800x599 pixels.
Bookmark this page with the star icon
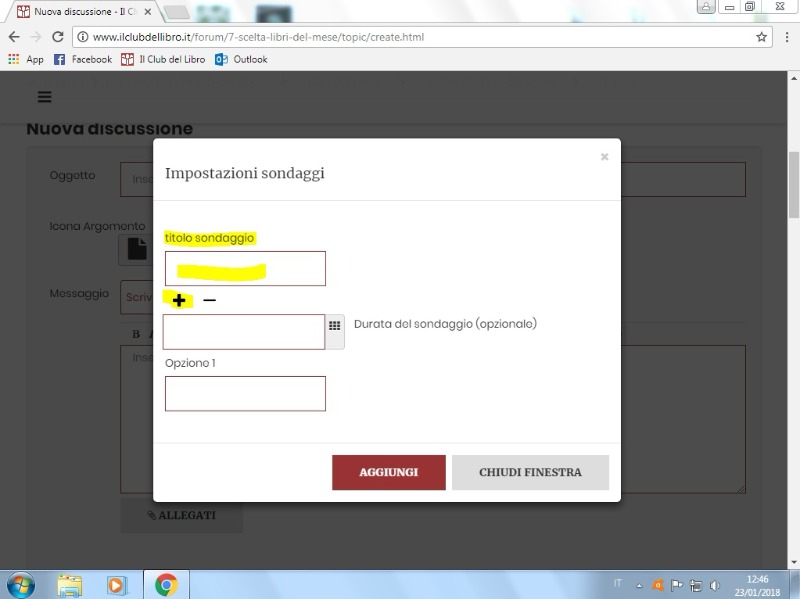pos(761,37)
